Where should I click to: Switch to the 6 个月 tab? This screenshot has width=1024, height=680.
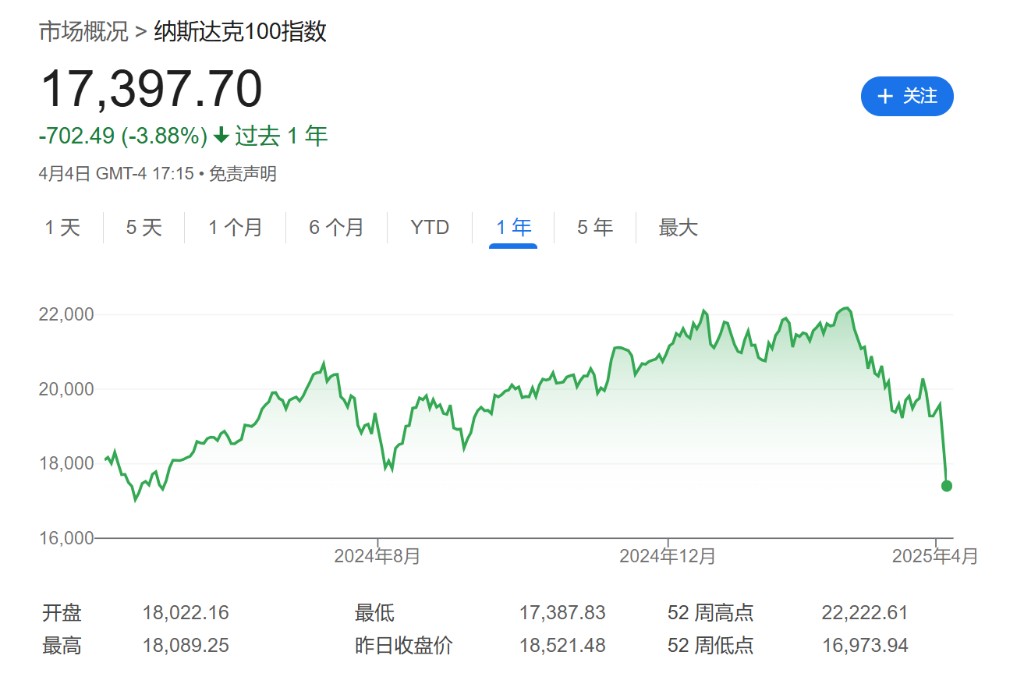click(x=336, y=227)
